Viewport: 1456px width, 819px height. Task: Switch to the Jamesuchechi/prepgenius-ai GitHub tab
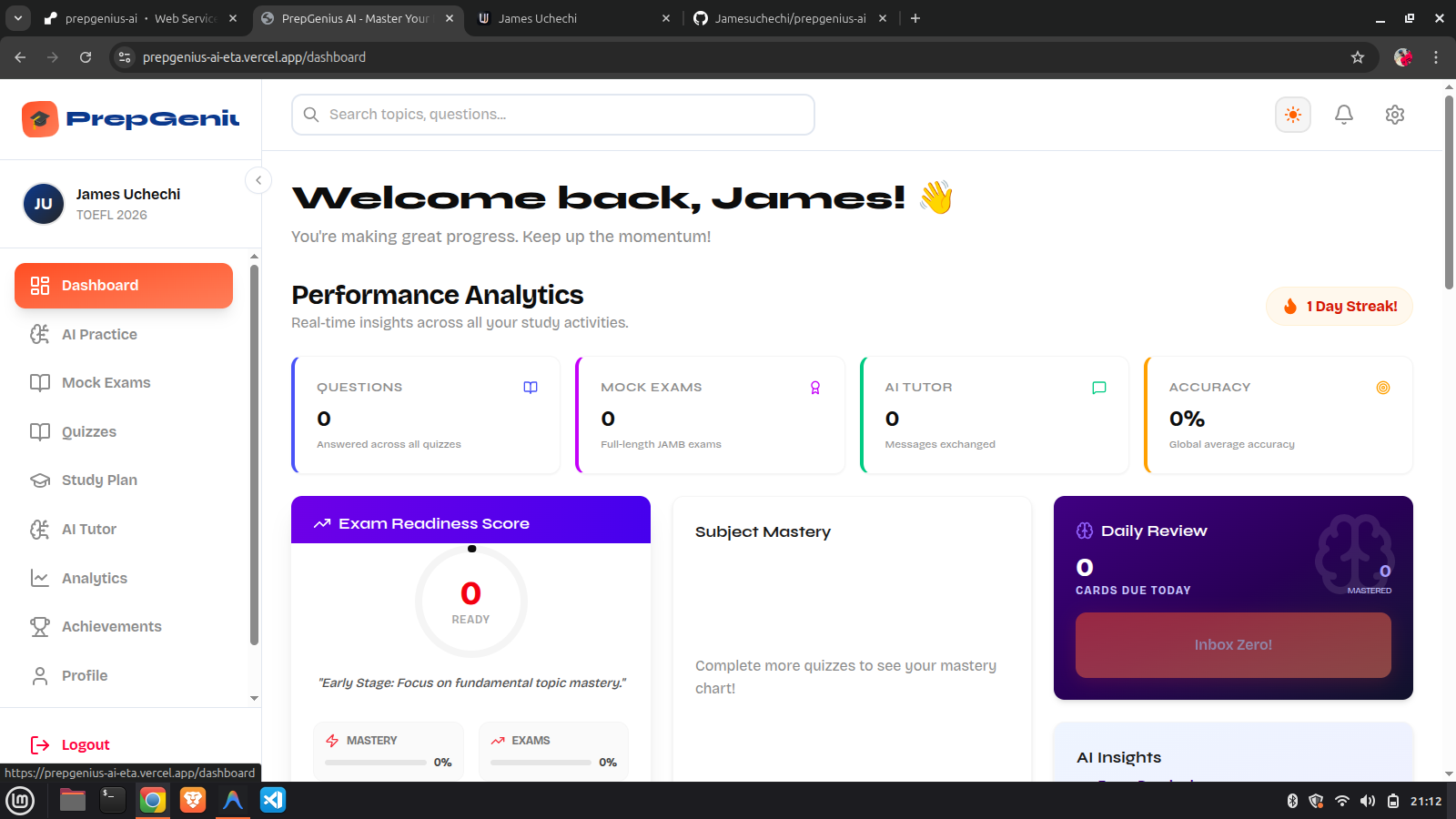click(x=790, y=18)
